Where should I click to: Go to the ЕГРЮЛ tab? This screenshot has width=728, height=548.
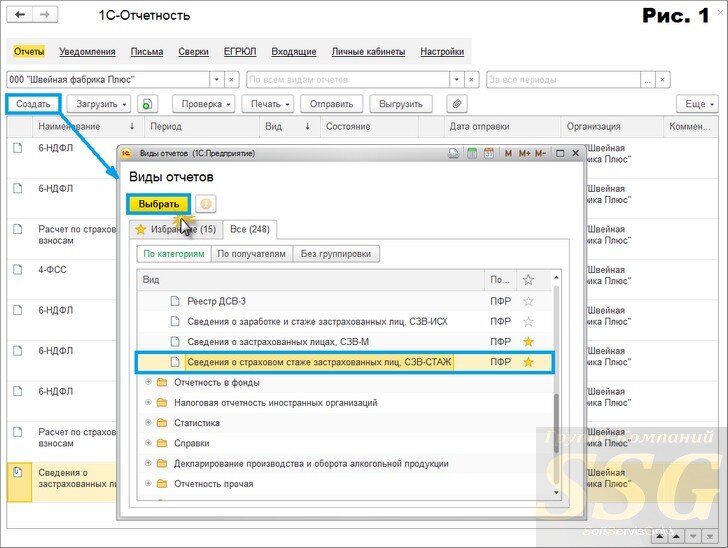240,52
